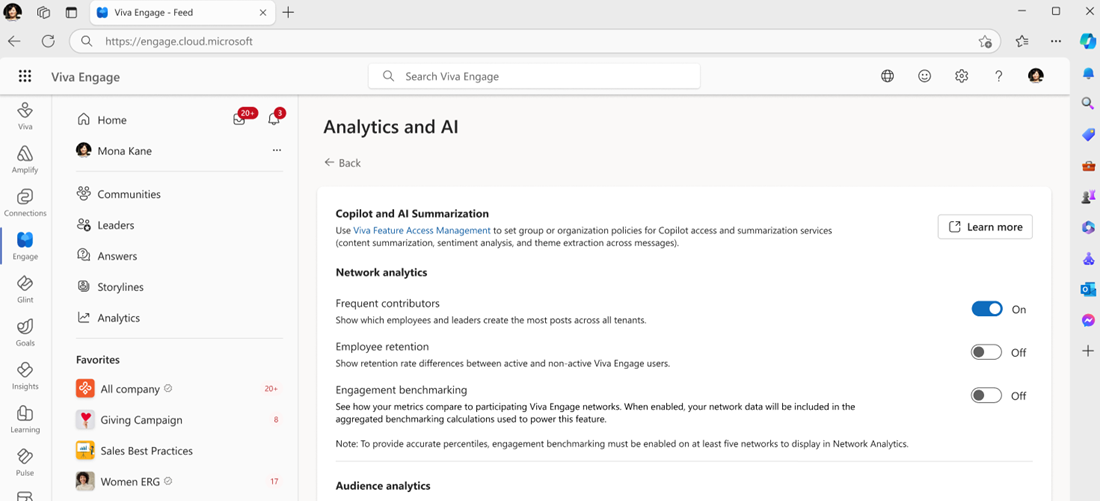Open the more options ellipsis beside Mona Kane
The height and width of the screenshot is (501, 1100).
tap(276, 150)
